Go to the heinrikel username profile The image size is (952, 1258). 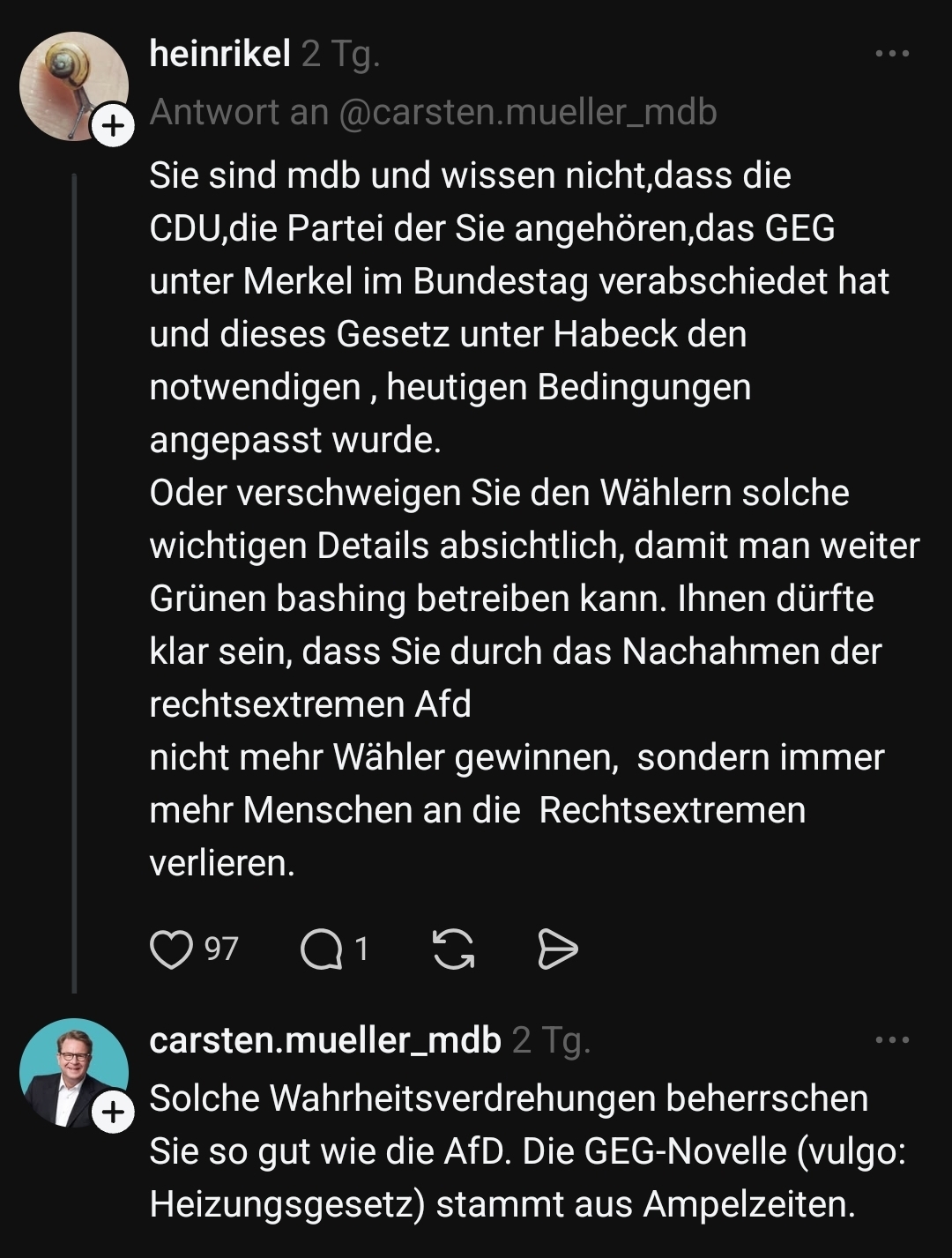pos(220,55)
